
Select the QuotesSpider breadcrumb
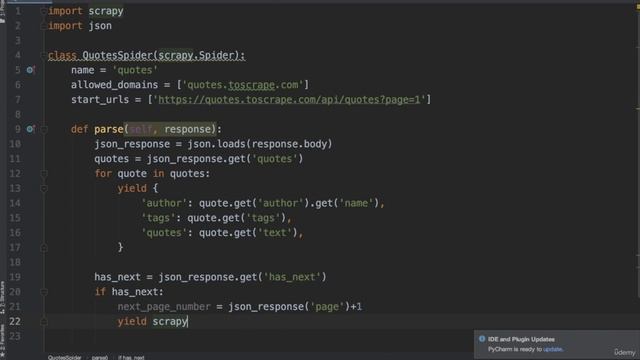tap(64, 358)
